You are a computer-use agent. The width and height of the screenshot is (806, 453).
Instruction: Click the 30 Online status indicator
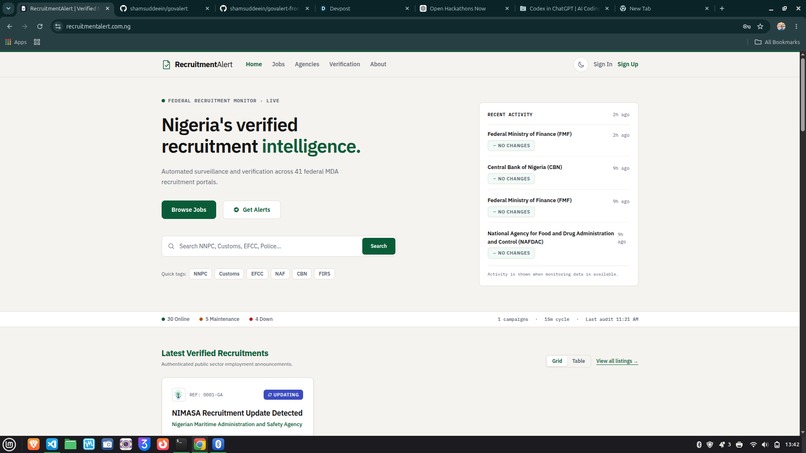(175, 319)
